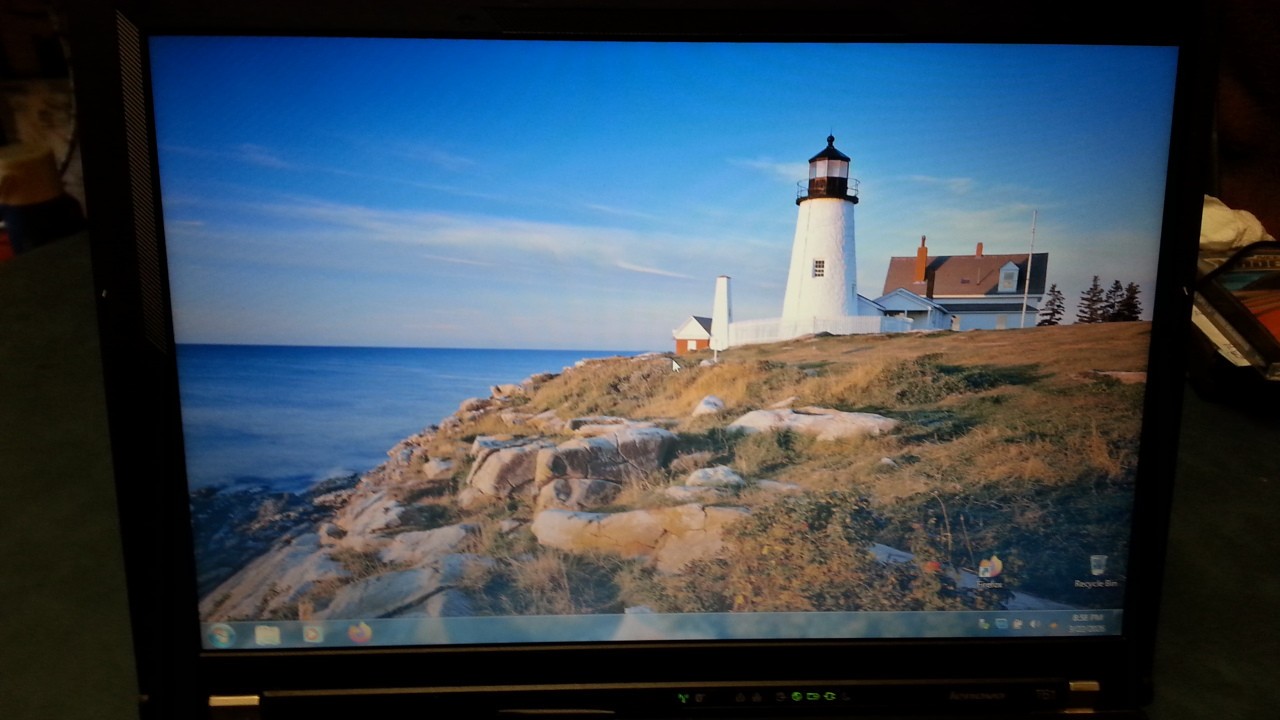Image resolution: width=1280 pixels, height=720 pixels.
Task: Select the Firefox desktop shortcut
Action: 990,571
